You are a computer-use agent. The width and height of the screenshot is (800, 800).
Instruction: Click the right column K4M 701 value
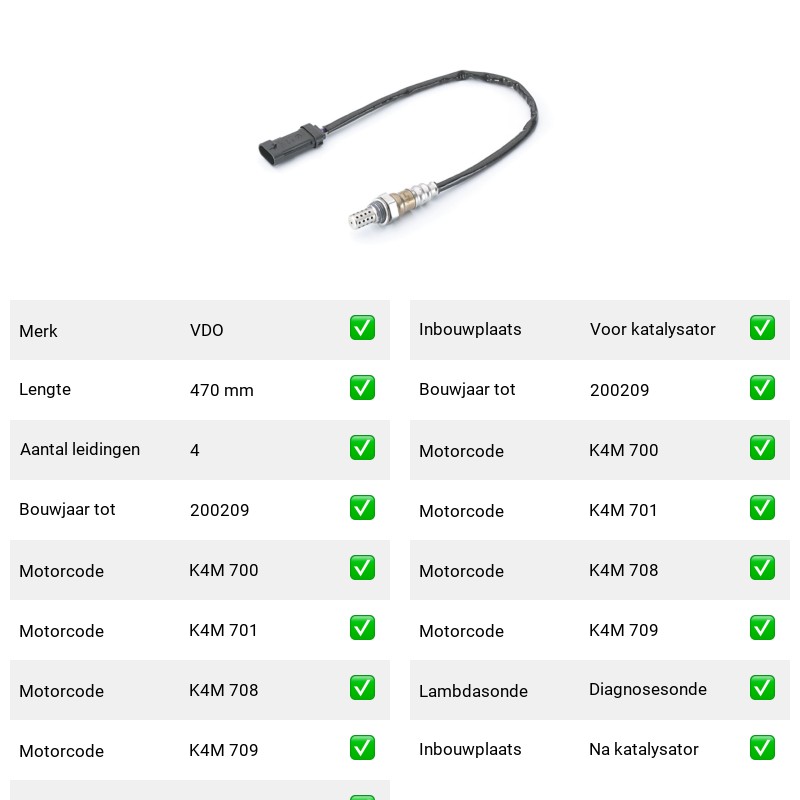tap(623, 510)
